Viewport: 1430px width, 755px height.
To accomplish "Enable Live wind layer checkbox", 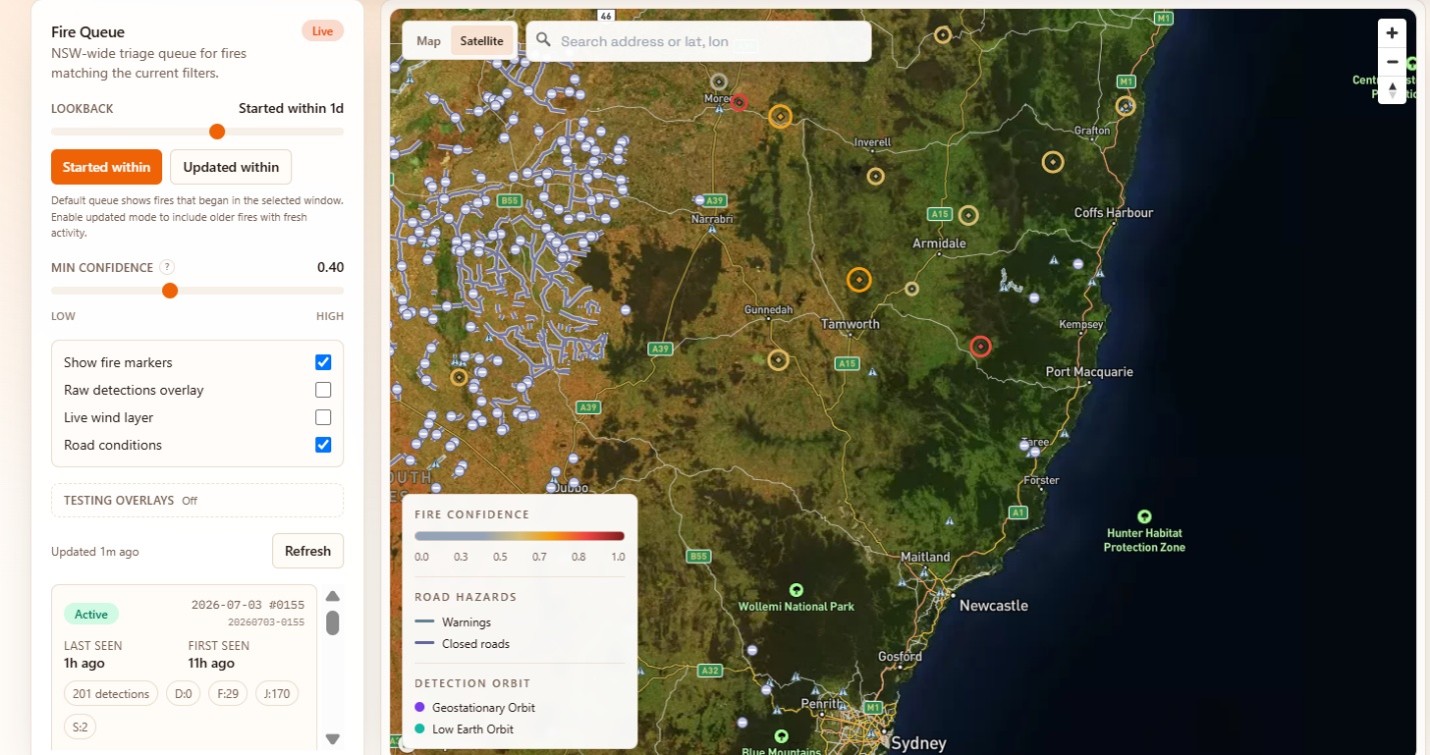I will pyautogui.click(x=323, y=417).
